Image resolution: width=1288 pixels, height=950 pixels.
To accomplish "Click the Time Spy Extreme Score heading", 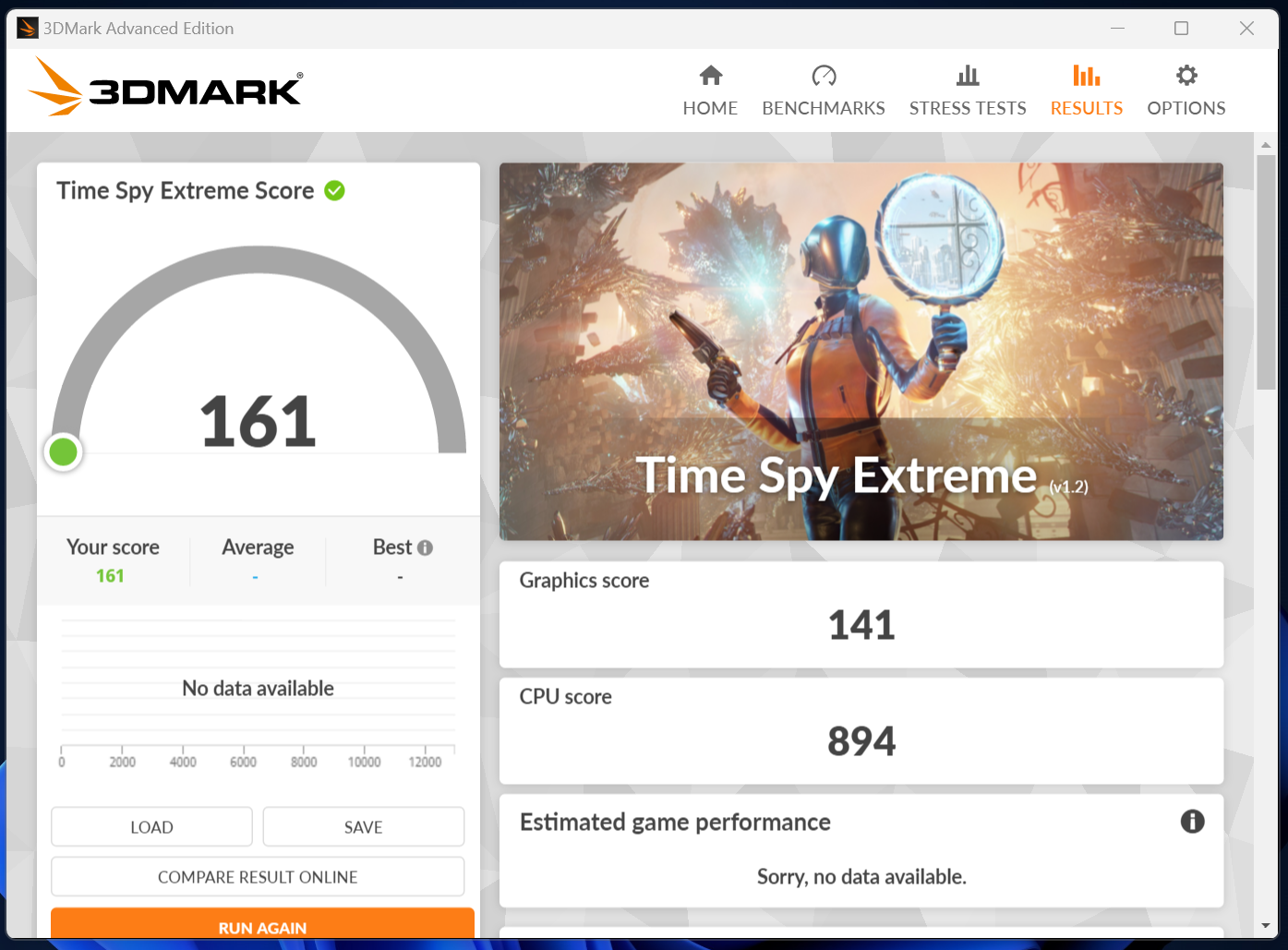I will point(186,191).
